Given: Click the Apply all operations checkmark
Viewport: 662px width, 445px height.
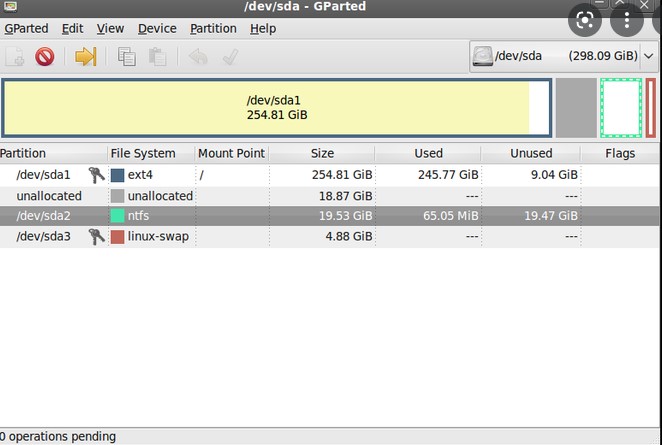Looking at the screenshot, I should 230,57.
